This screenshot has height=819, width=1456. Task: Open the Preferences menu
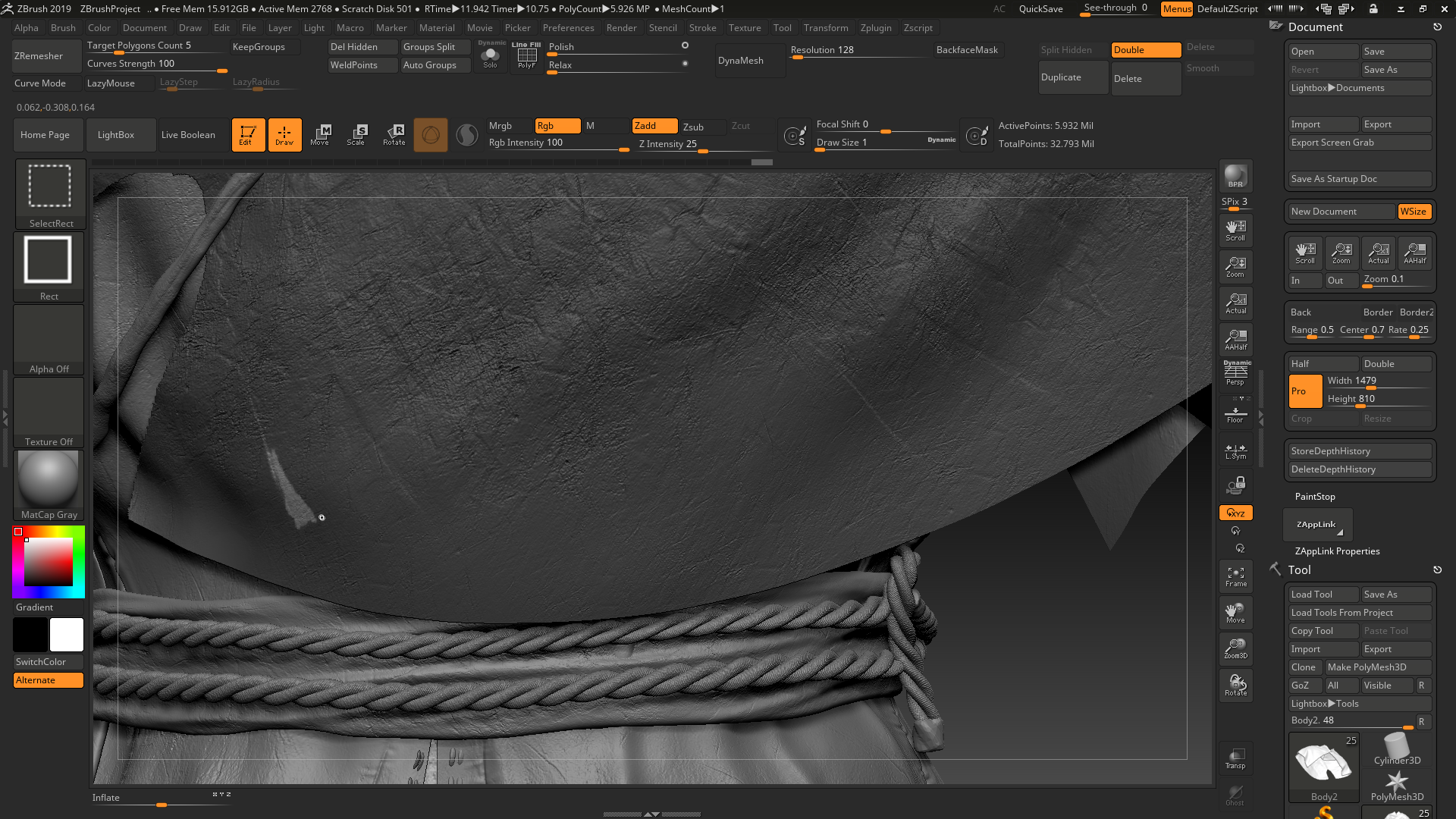568,28
